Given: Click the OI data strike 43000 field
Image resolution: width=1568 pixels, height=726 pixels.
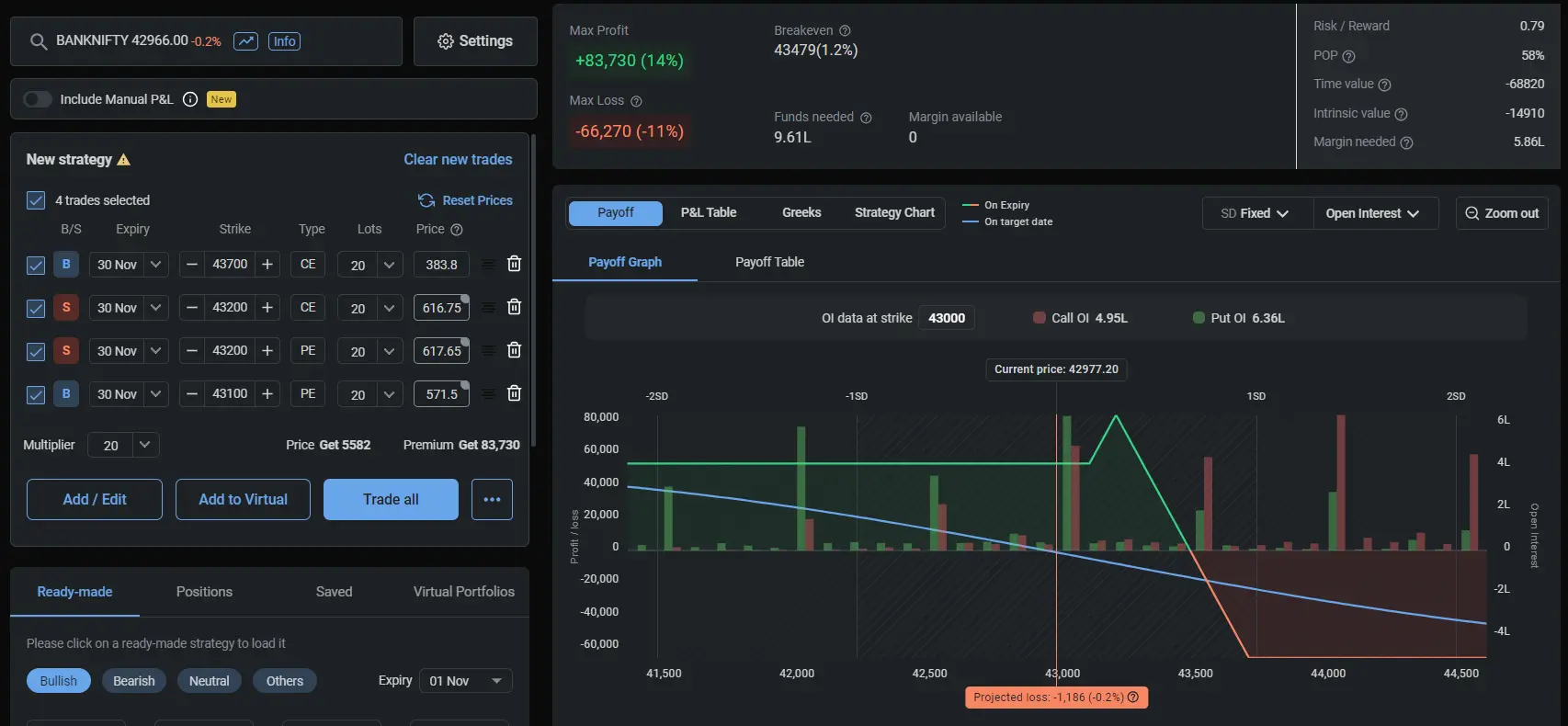Looking at the screenshot, I should [x=947, y=318].
